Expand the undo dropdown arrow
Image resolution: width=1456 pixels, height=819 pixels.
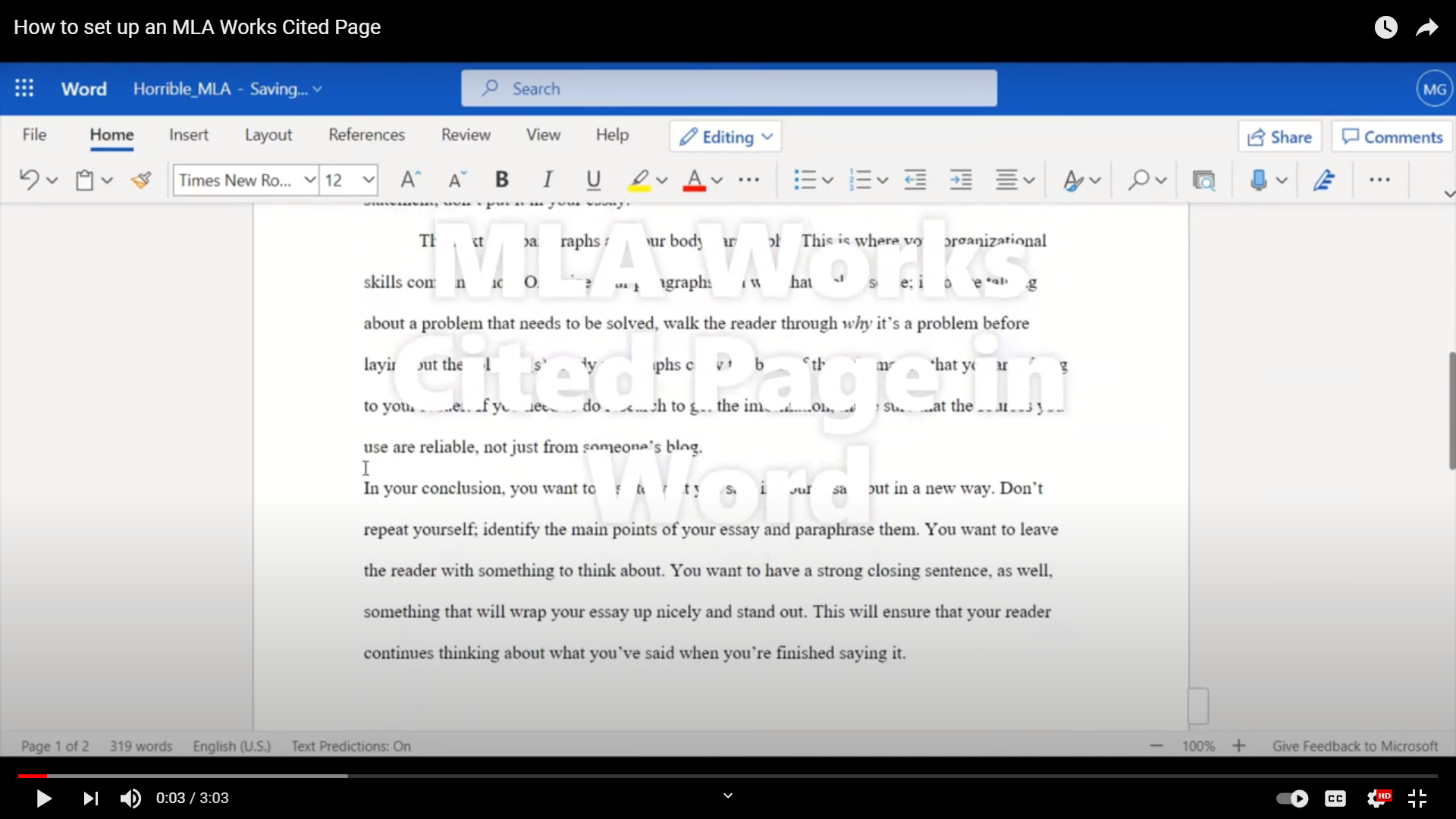tap(52, 180)
